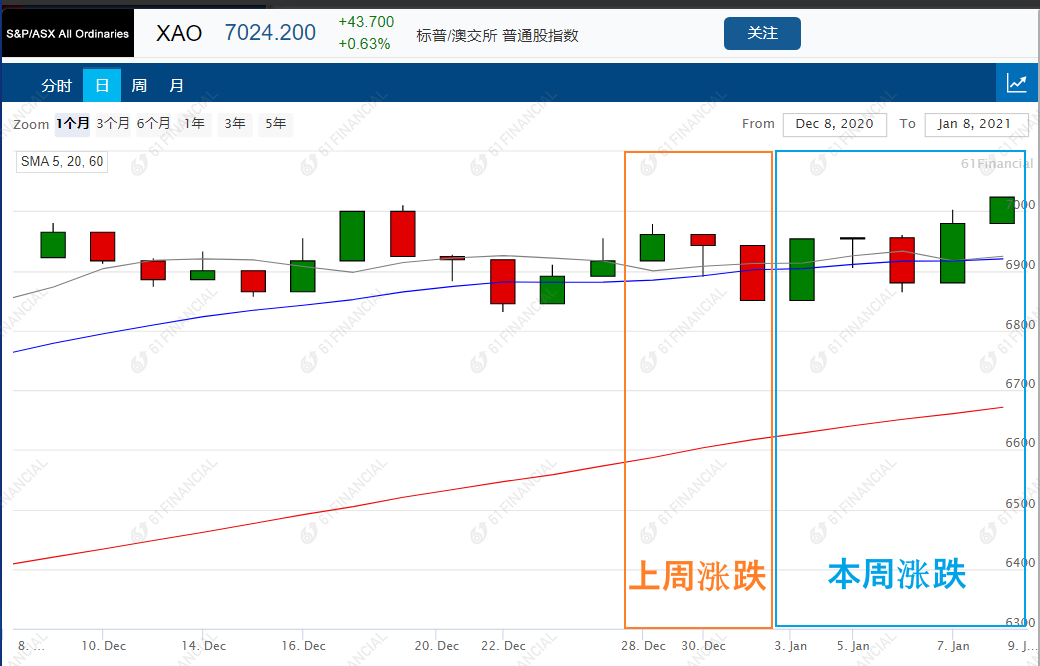Click the 标普/澳交所 普通股指数 title
This screenshot has width=1040, height=666.
click(x=497, y=35)
